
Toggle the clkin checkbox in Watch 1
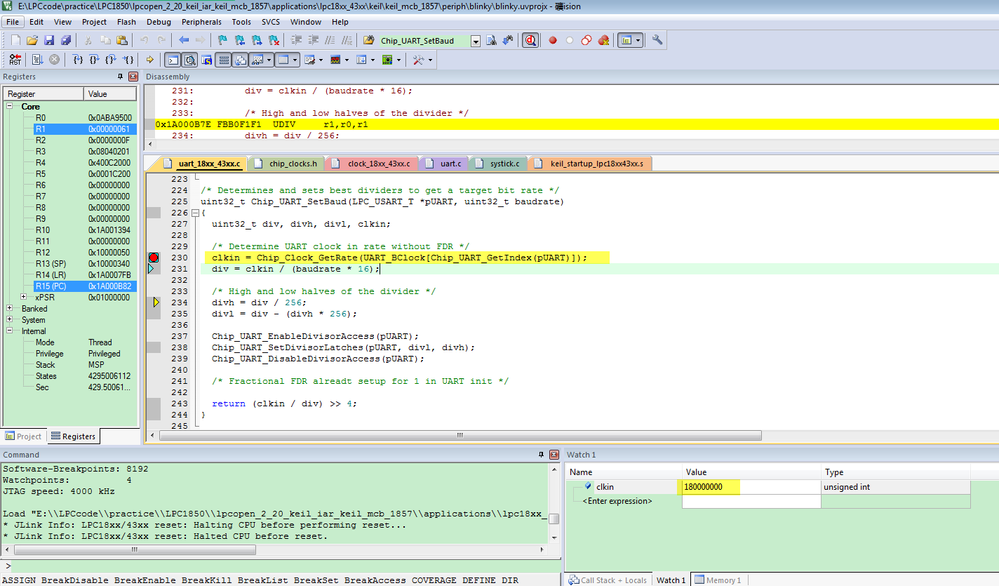(x=588, y=487)
